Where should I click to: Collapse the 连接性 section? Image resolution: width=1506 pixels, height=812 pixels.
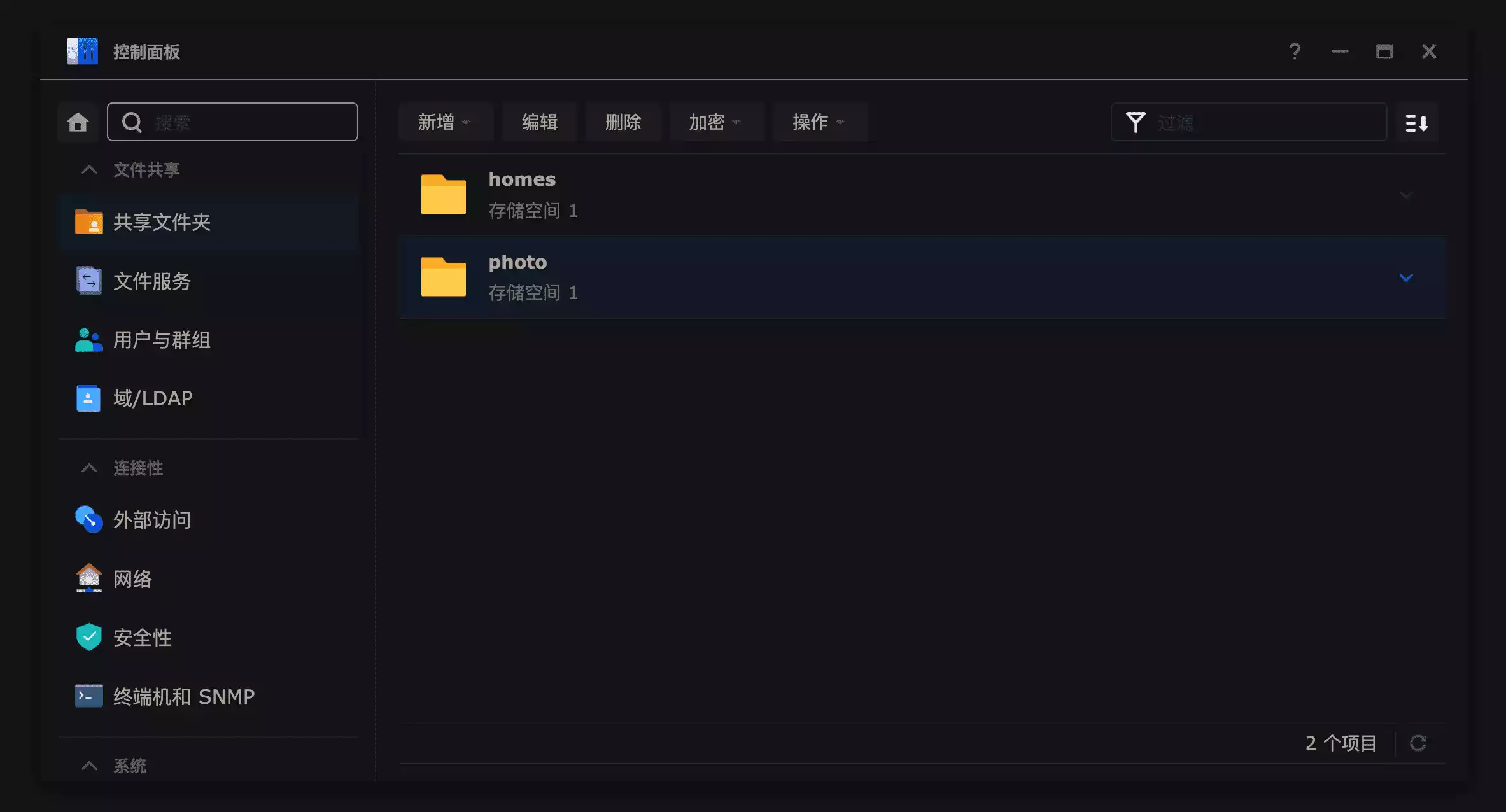point(89,468)
